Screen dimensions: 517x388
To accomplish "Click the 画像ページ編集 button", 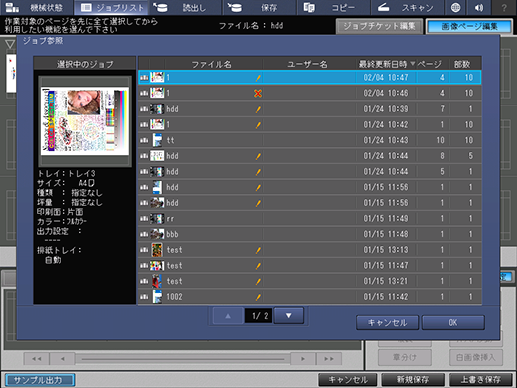I will coord(469,26).
